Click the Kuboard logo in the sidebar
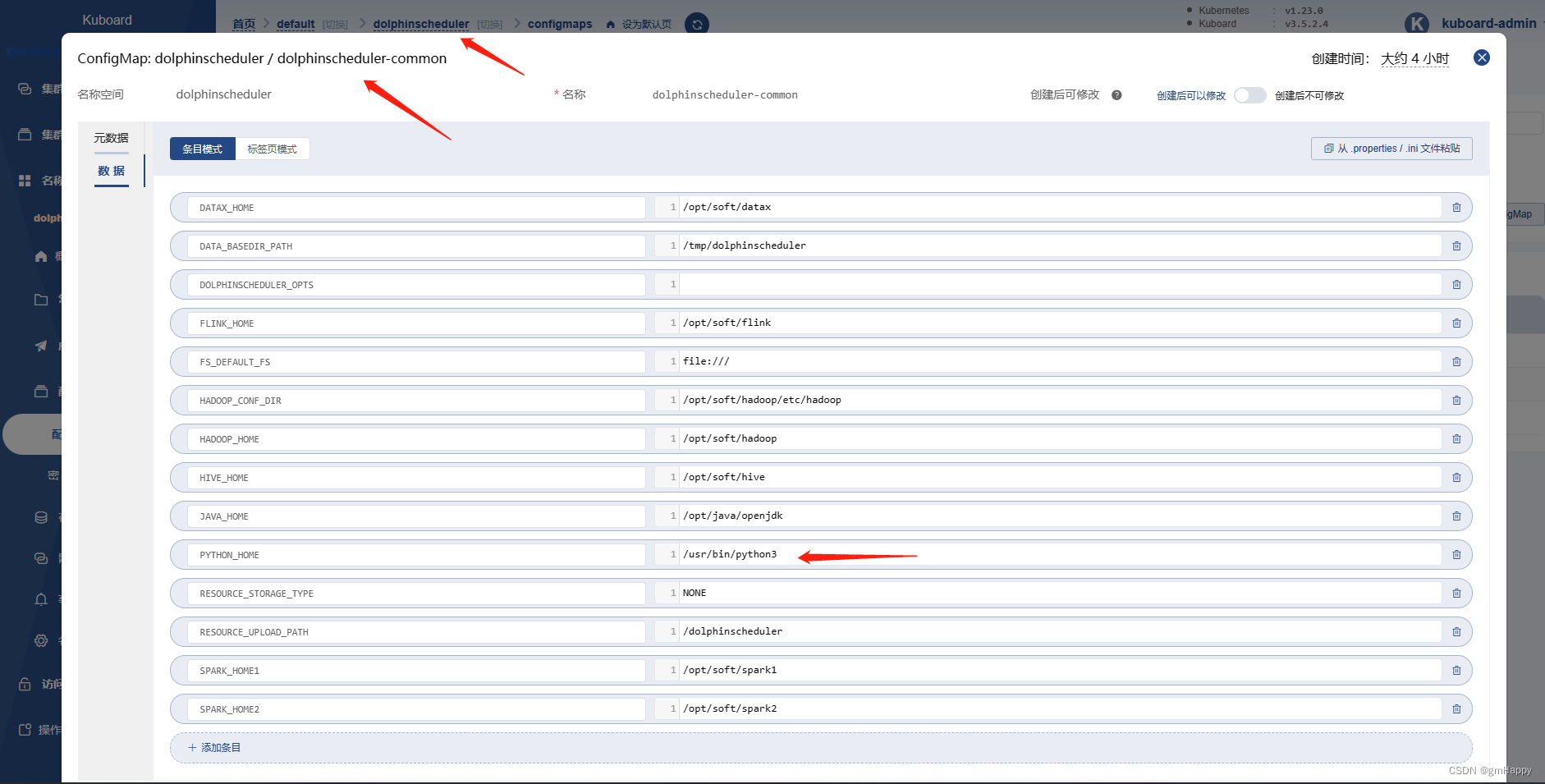 [x=107, y=20]
